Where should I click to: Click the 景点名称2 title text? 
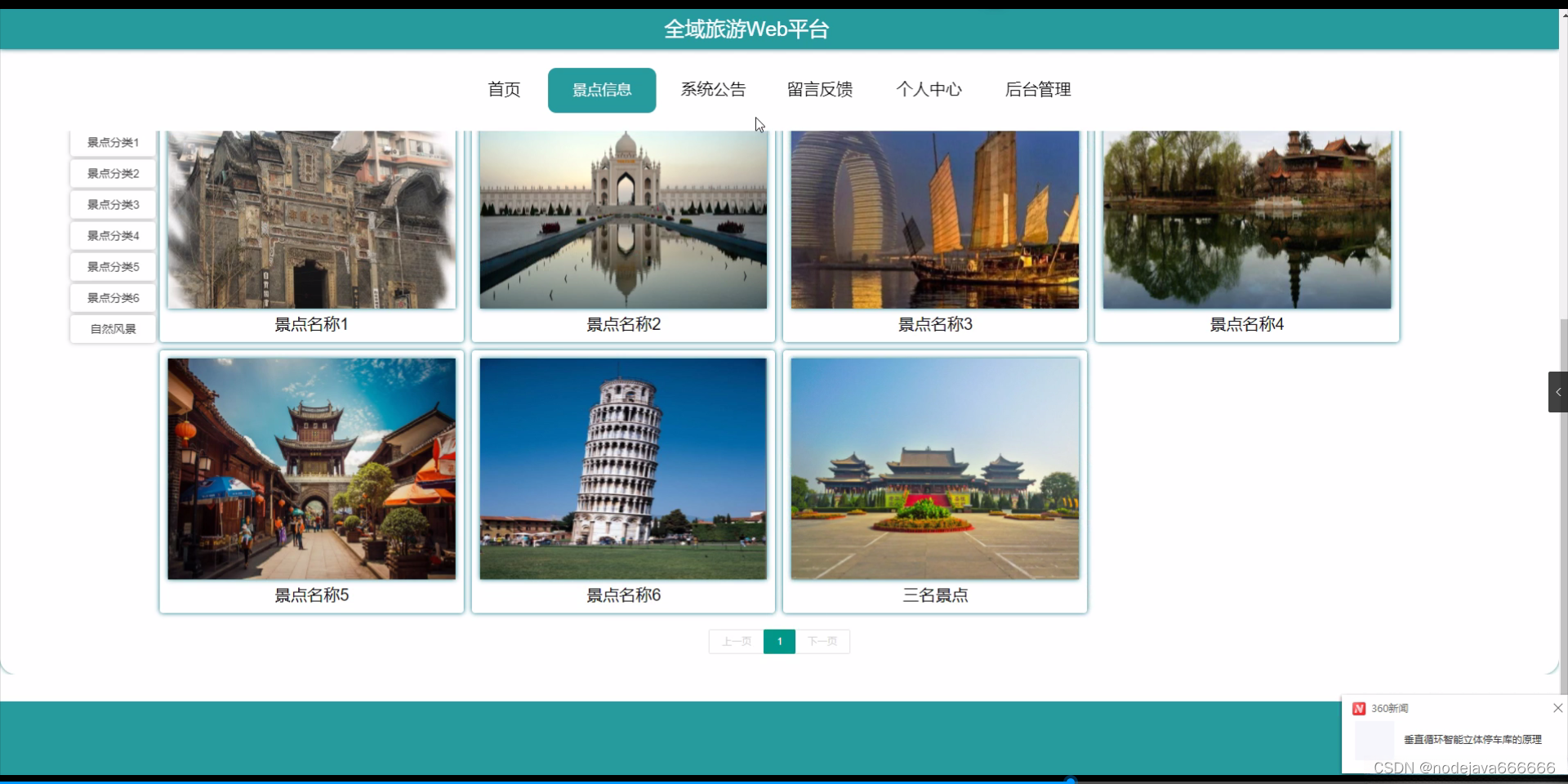[623, 324]
